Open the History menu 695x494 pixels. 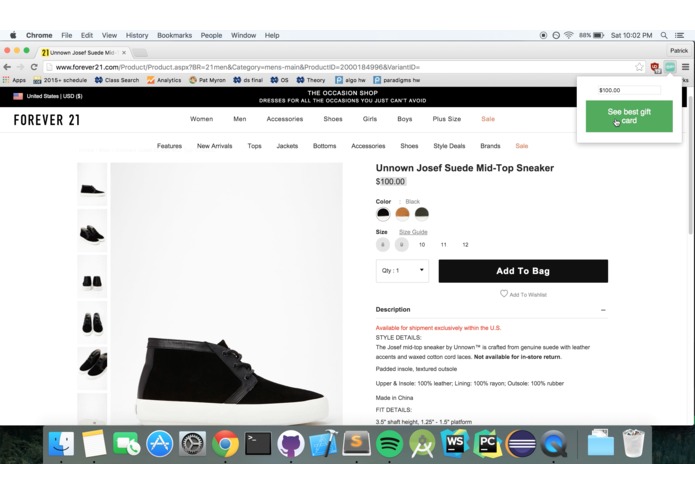pos(137,35)
